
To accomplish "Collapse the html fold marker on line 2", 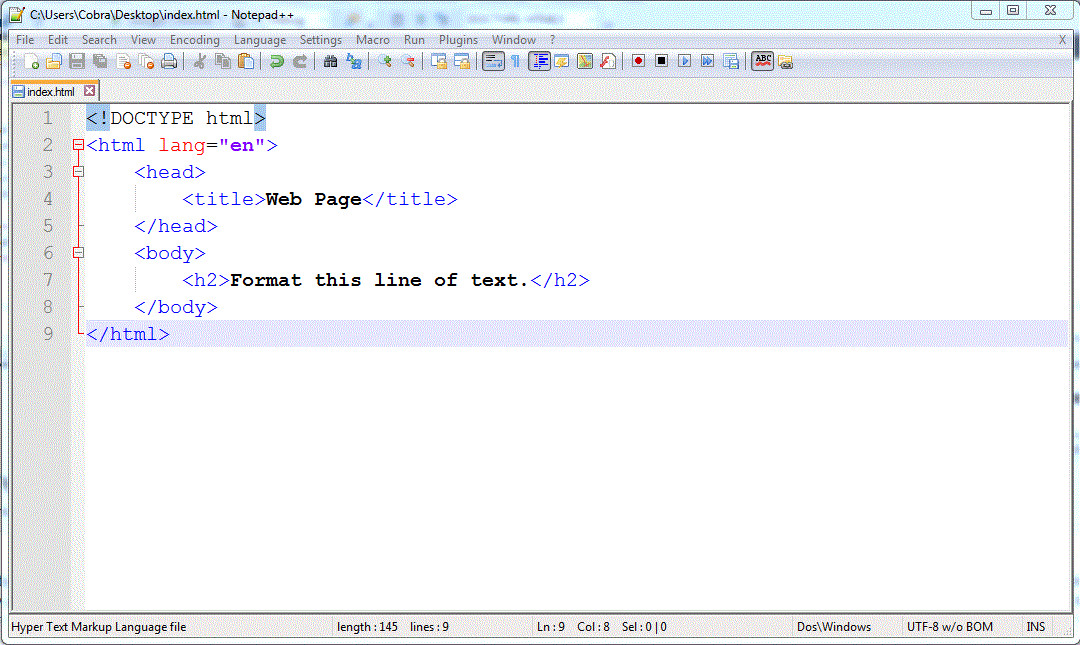I will click(79, 145).
